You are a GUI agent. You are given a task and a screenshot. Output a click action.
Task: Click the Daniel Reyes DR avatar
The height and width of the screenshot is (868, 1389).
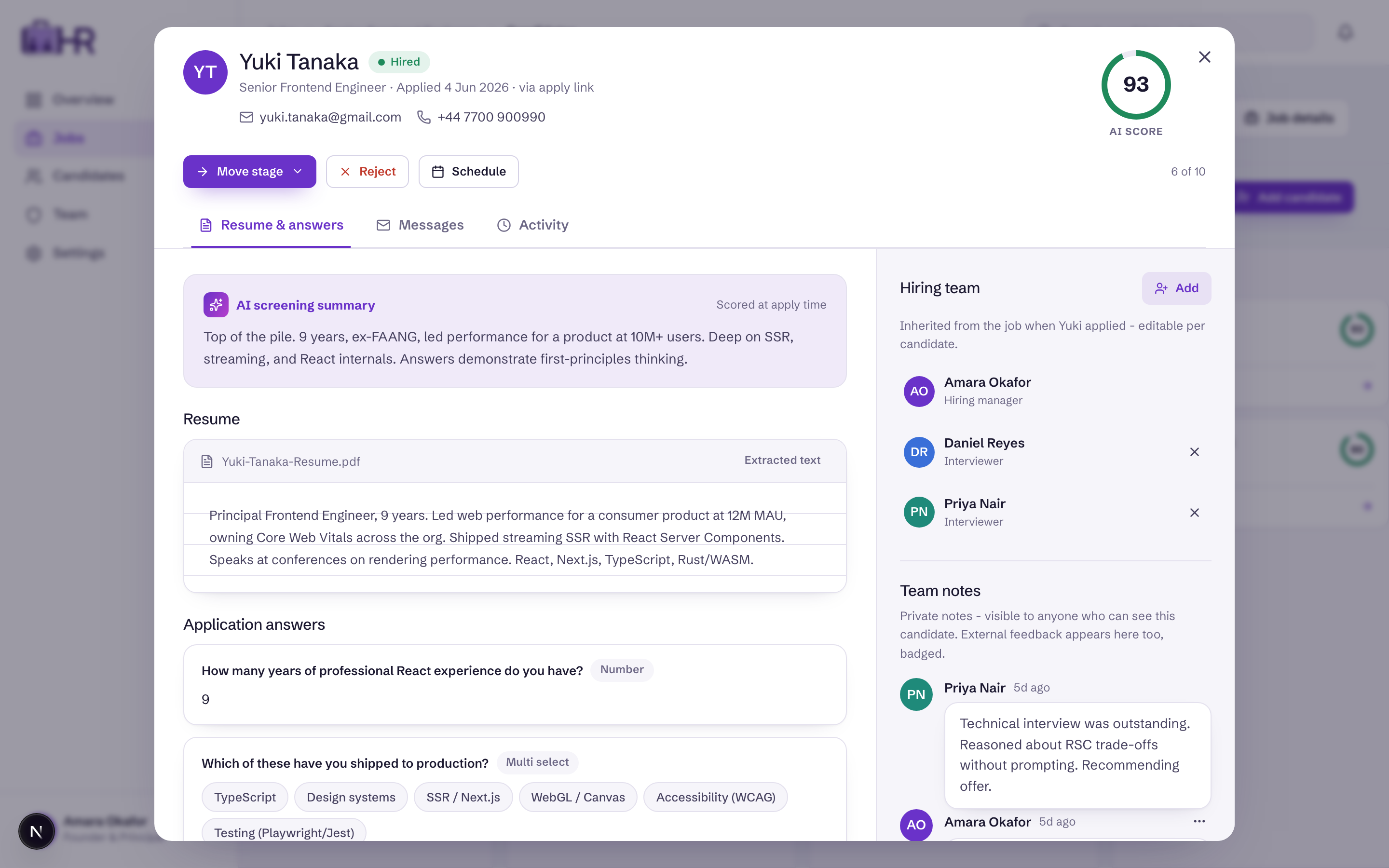(x=919, y=452)
